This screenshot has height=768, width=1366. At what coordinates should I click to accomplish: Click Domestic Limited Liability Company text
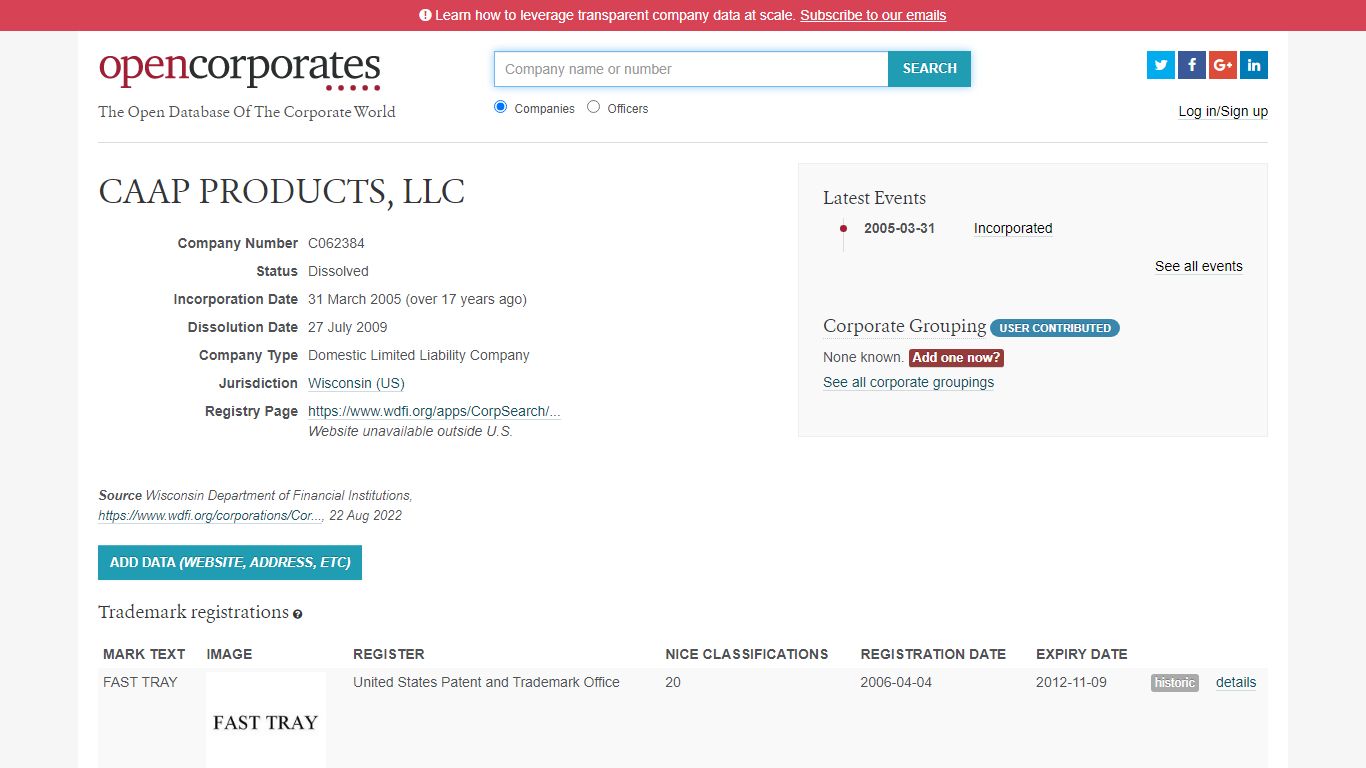419,355
